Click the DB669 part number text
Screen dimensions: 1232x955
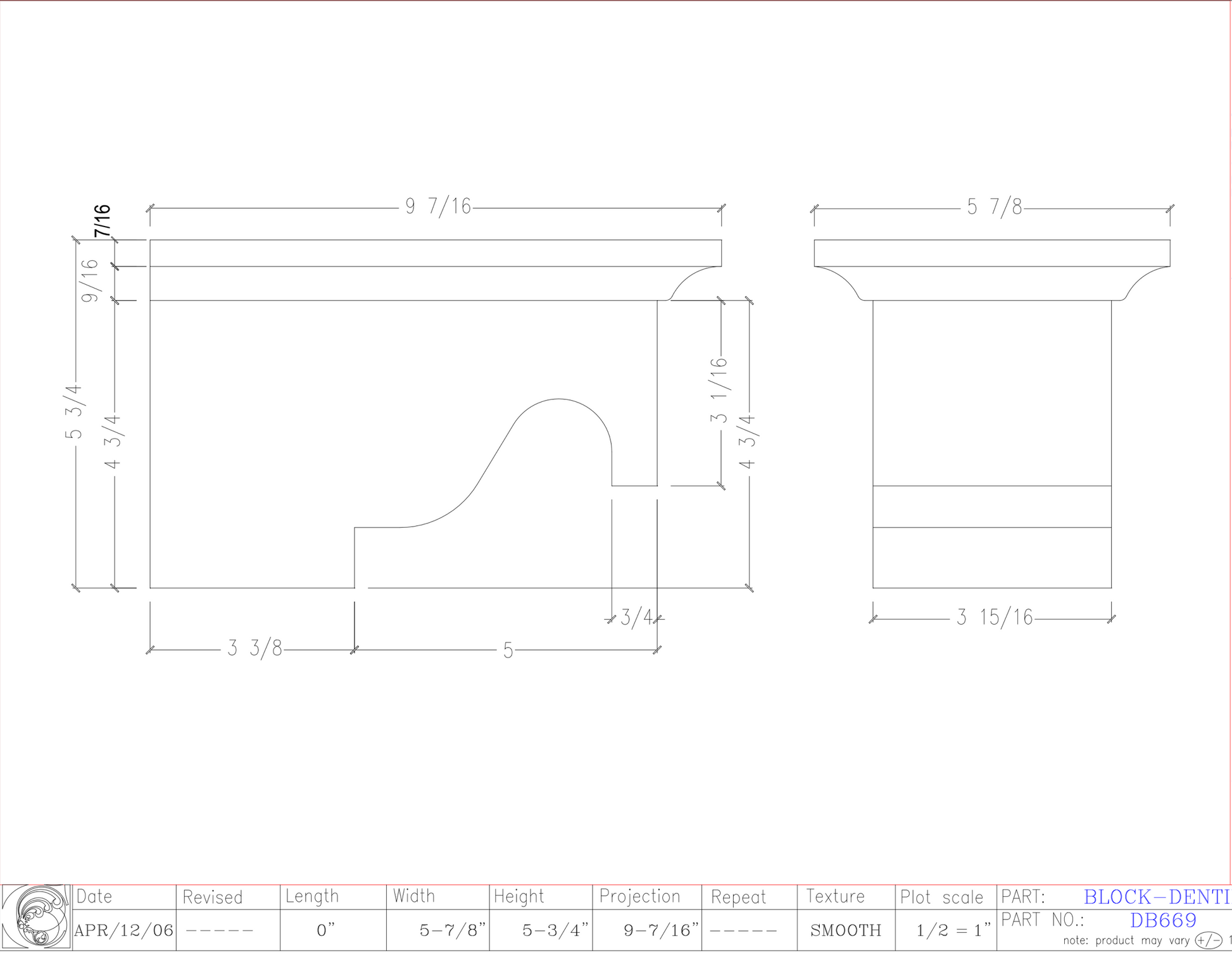point(1162,920)
